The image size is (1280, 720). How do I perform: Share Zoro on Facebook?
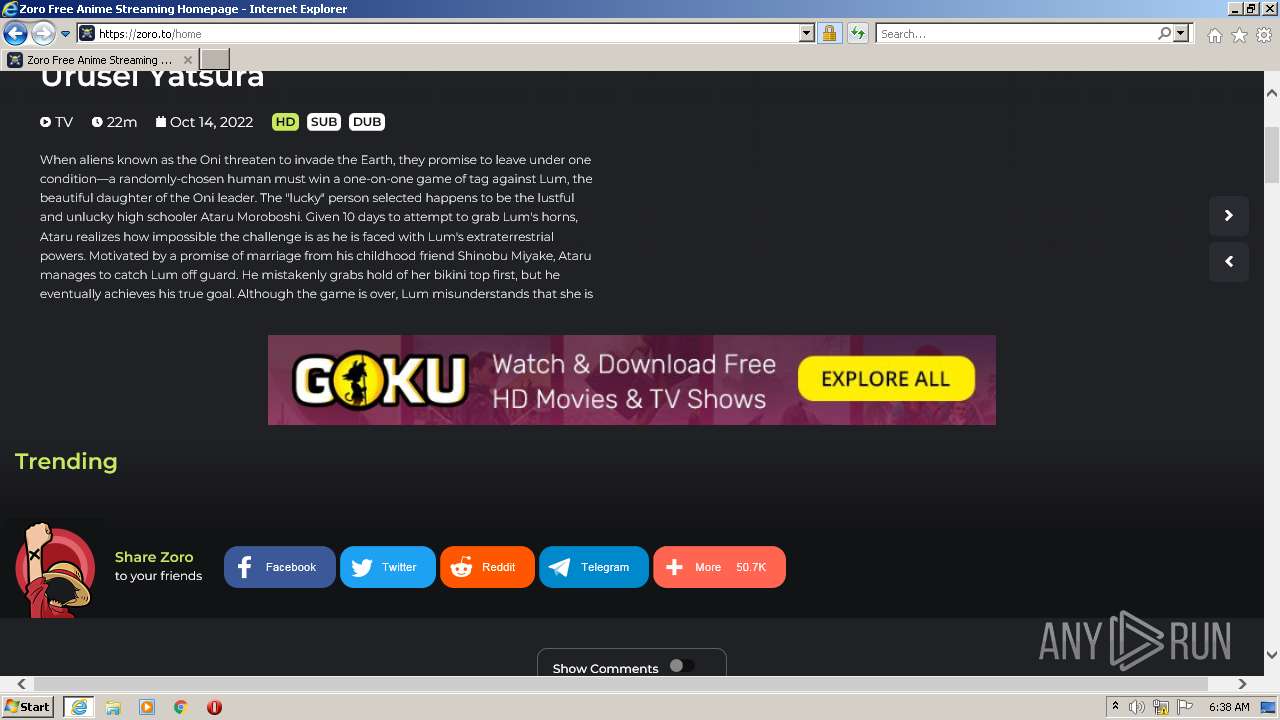pos(279,567)
